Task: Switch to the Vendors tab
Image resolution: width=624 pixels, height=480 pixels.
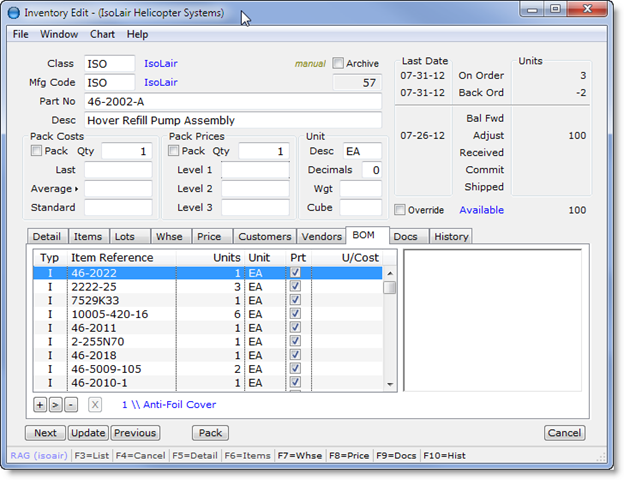Action: coord(321,236)
